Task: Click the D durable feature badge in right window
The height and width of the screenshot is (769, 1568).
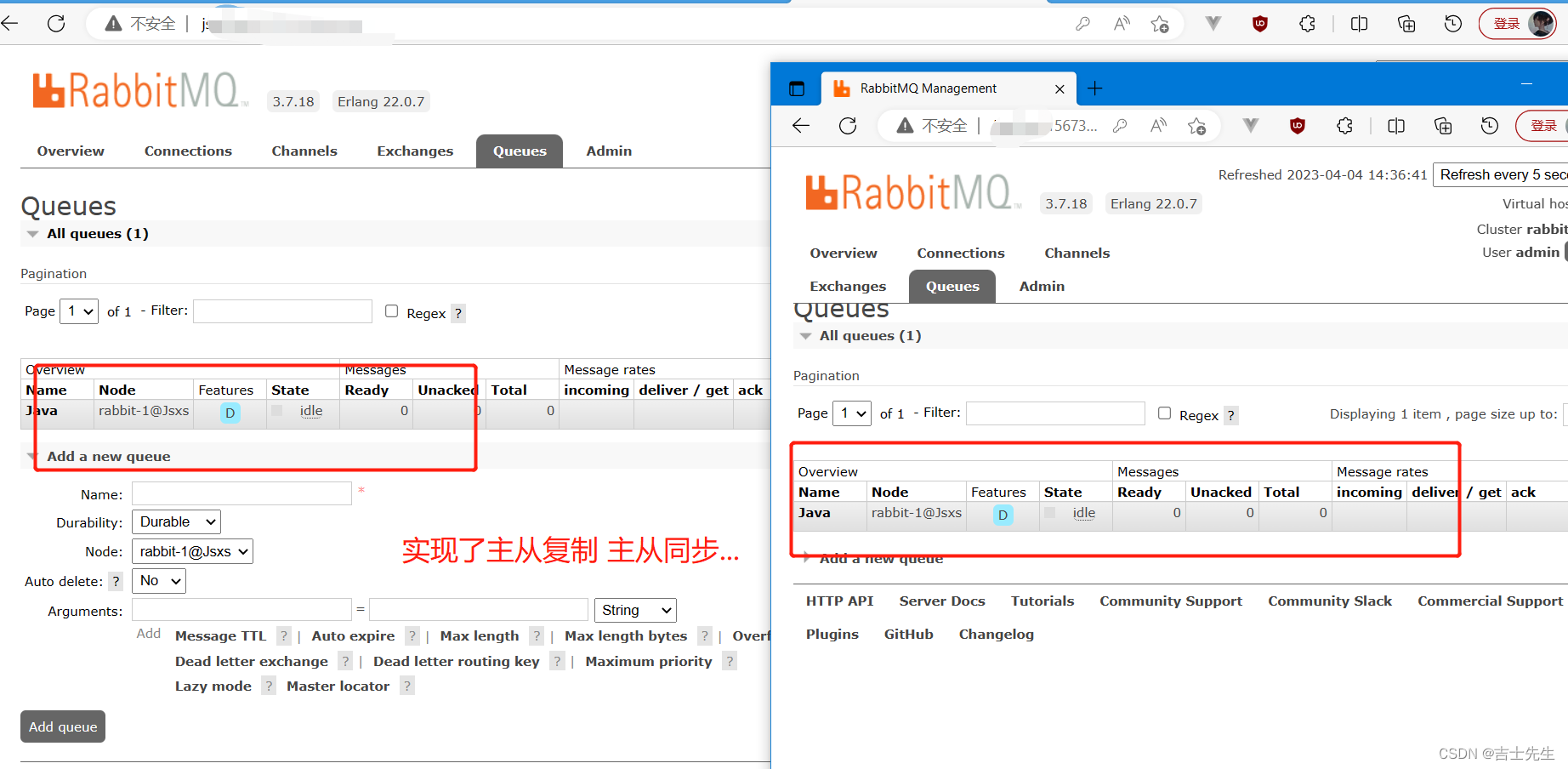Action: (1003, 515)
